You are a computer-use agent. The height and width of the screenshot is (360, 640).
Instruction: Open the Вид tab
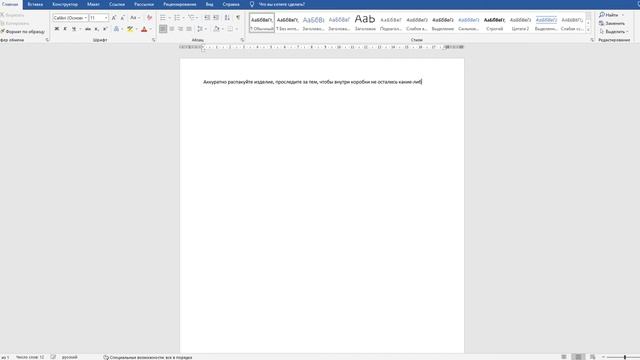coord(209,4)
